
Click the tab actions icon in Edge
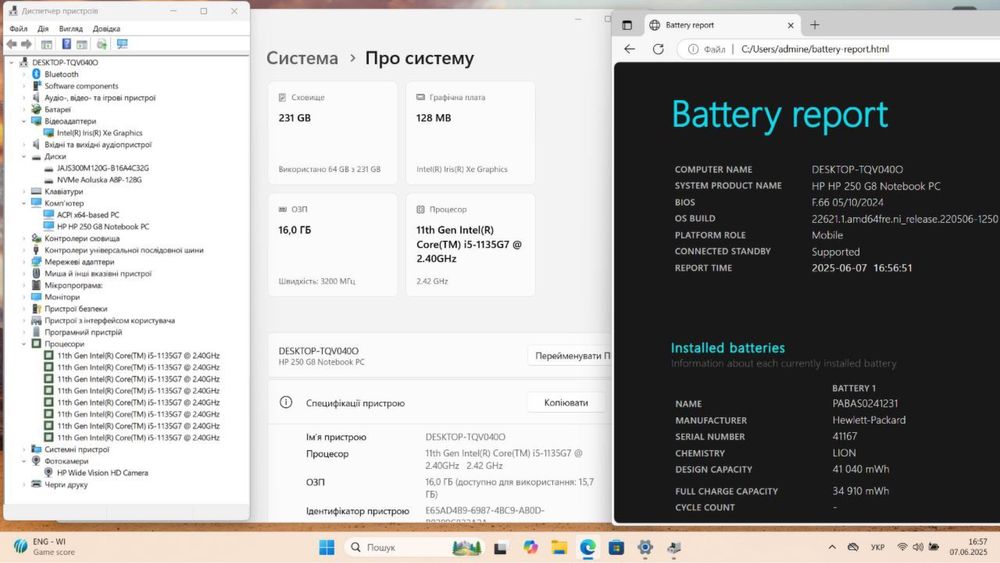627,25
